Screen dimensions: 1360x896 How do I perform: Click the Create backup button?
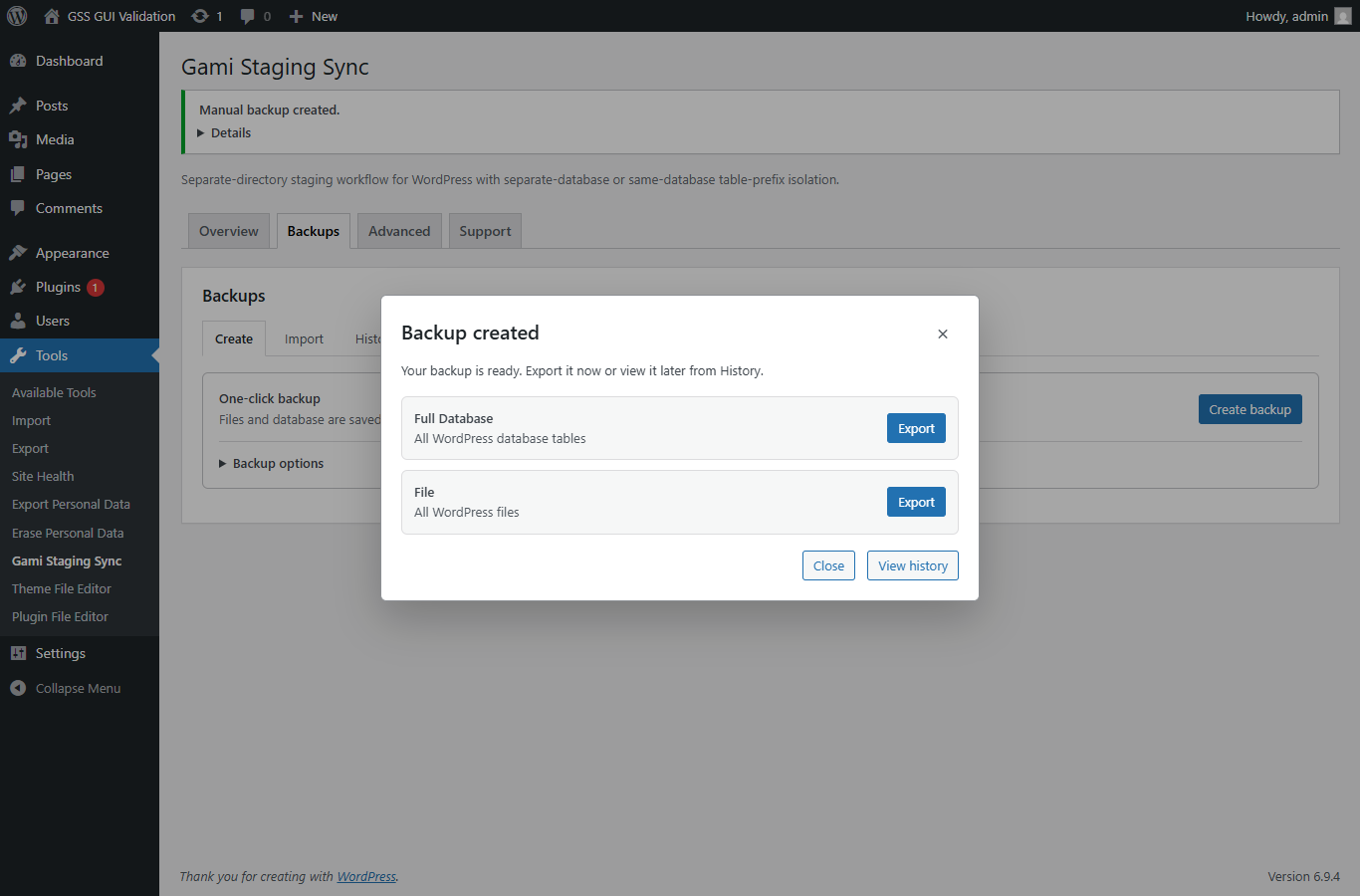pyautogui.click(x=1250, y=409)
